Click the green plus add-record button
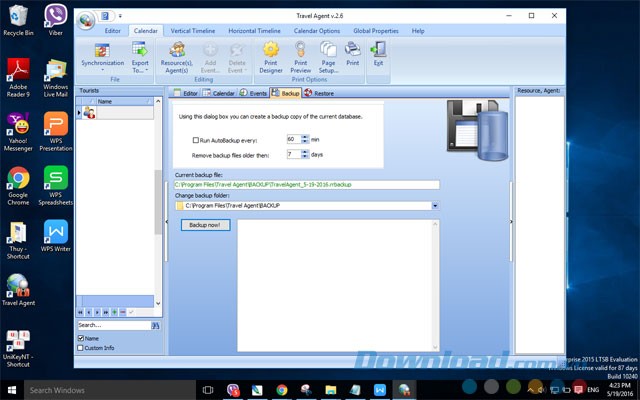The height and width of the screenshot is (400, 640). click(x=114, y=313)
